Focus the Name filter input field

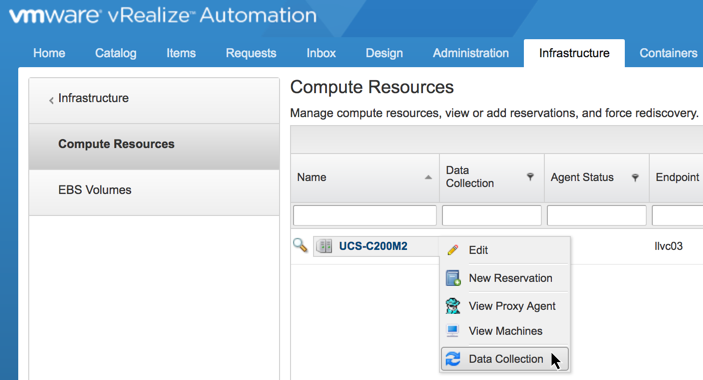pos(365,216)
